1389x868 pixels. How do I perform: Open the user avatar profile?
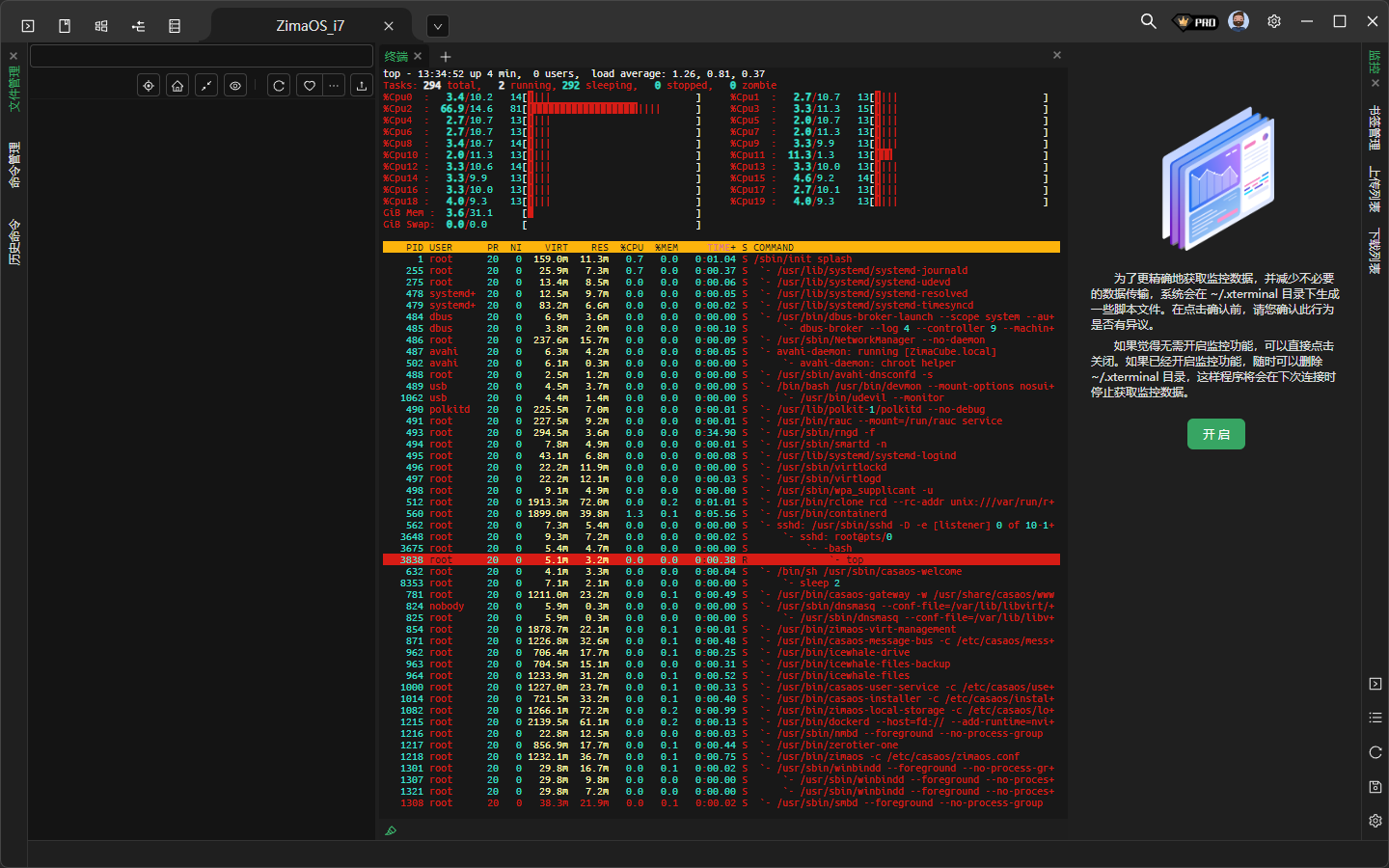[1239, 21]
